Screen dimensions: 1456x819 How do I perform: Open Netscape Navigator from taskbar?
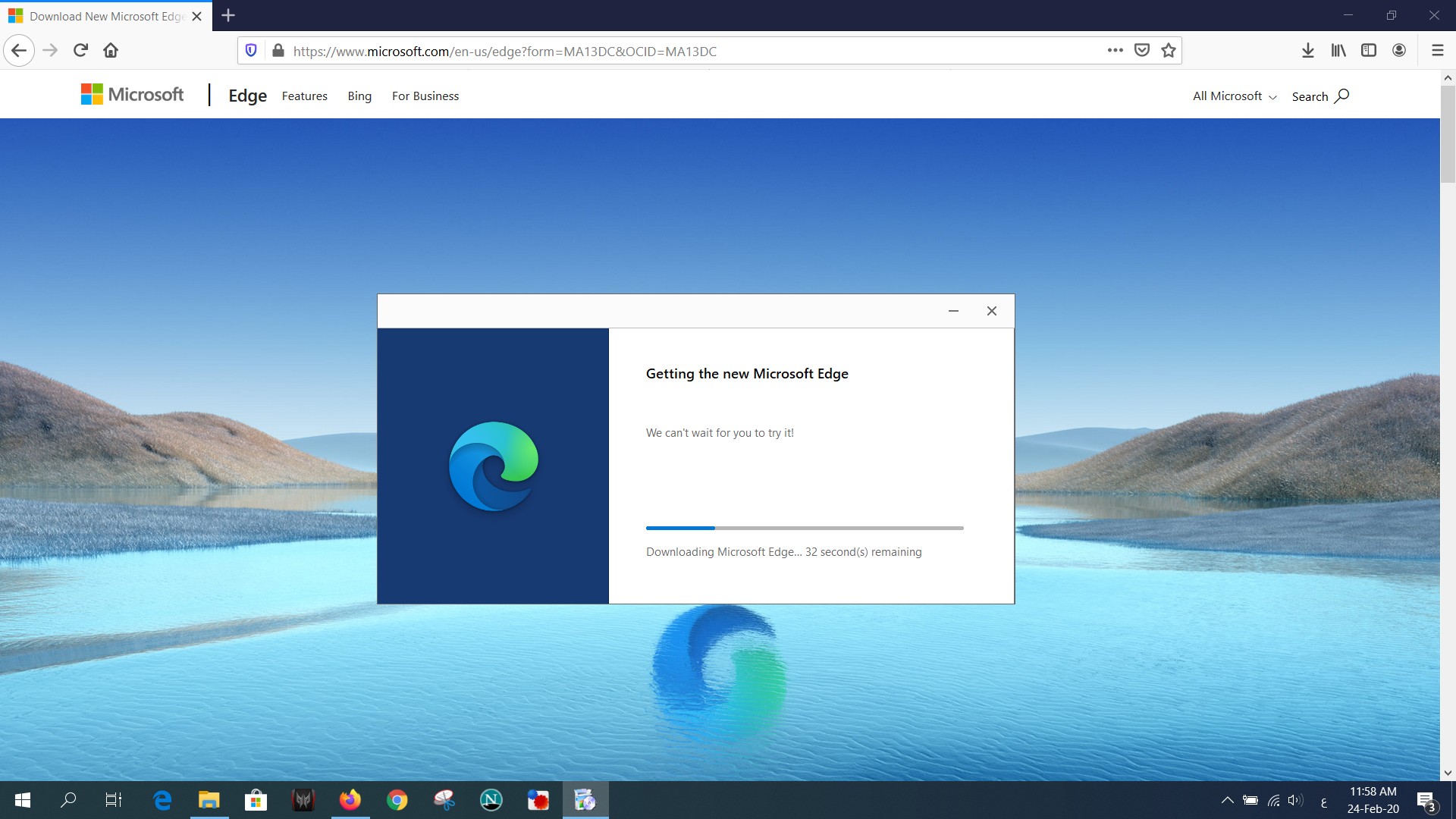tap(491, 800)
